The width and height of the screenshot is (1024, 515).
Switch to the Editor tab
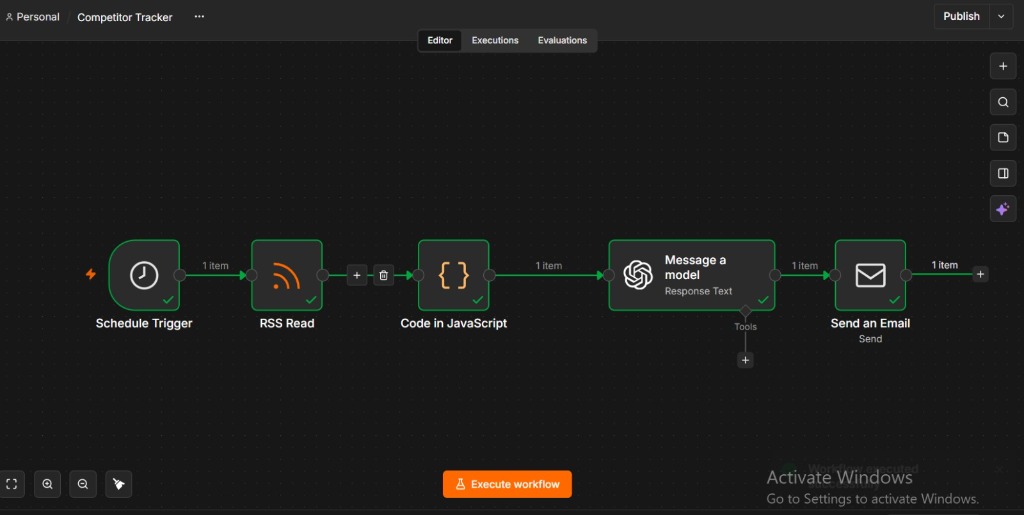pyautogui.click(x=440, y=40)
